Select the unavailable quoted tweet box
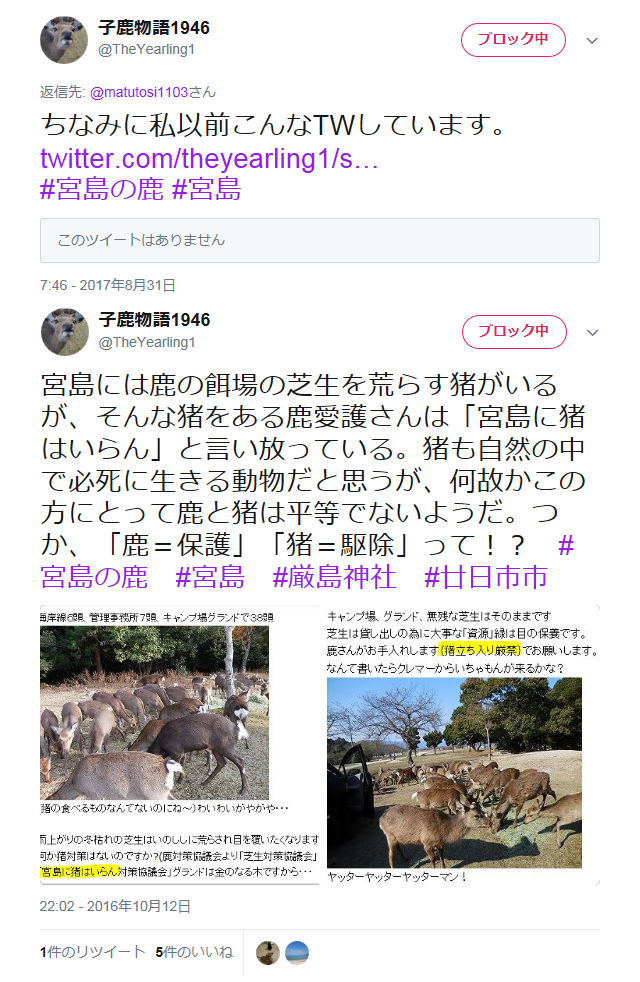This screenshot has height=982, width=640. tap(320, 240)
